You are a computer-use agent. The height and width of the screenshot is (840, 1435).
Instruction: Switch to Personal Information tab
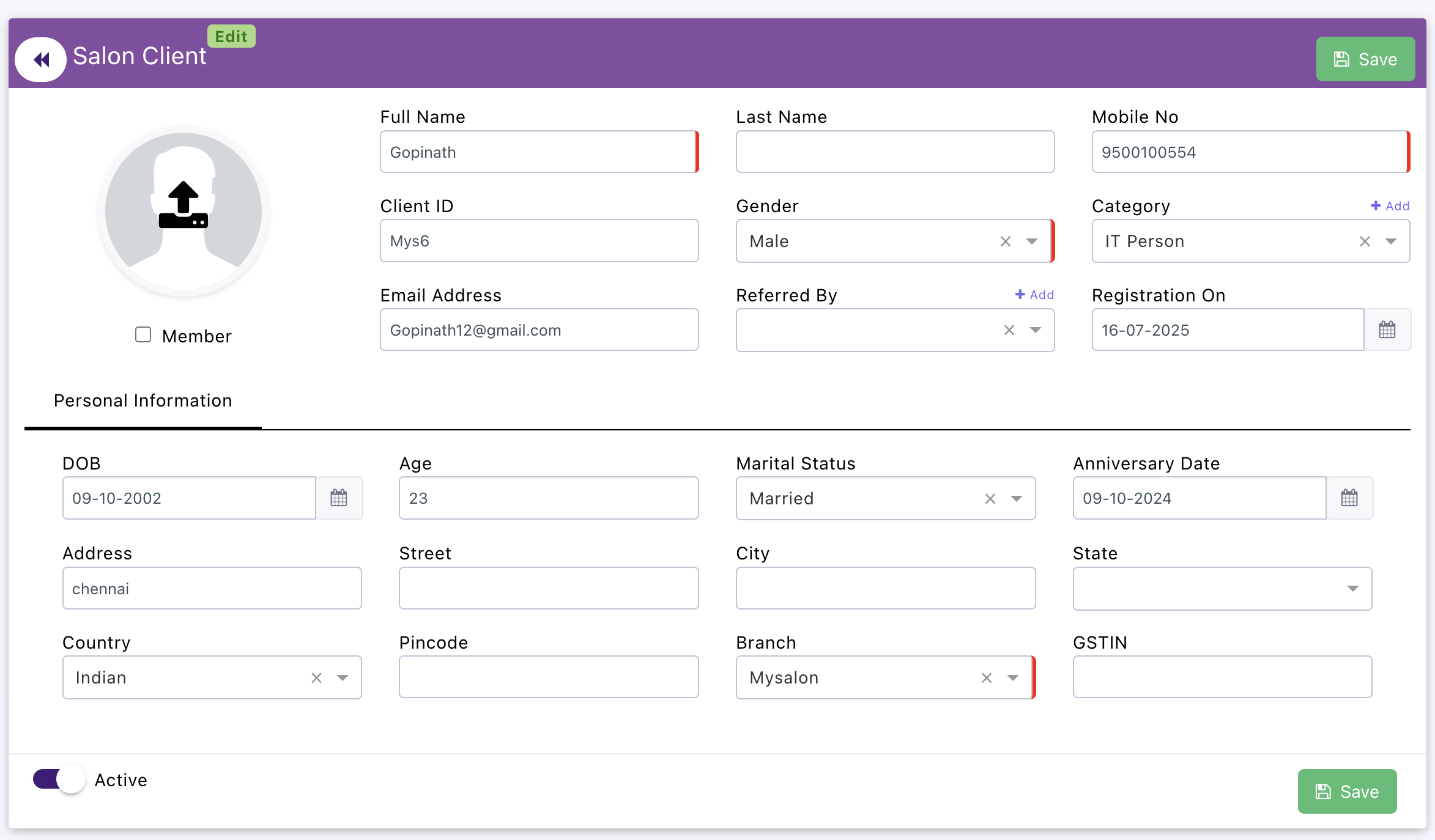143,401
